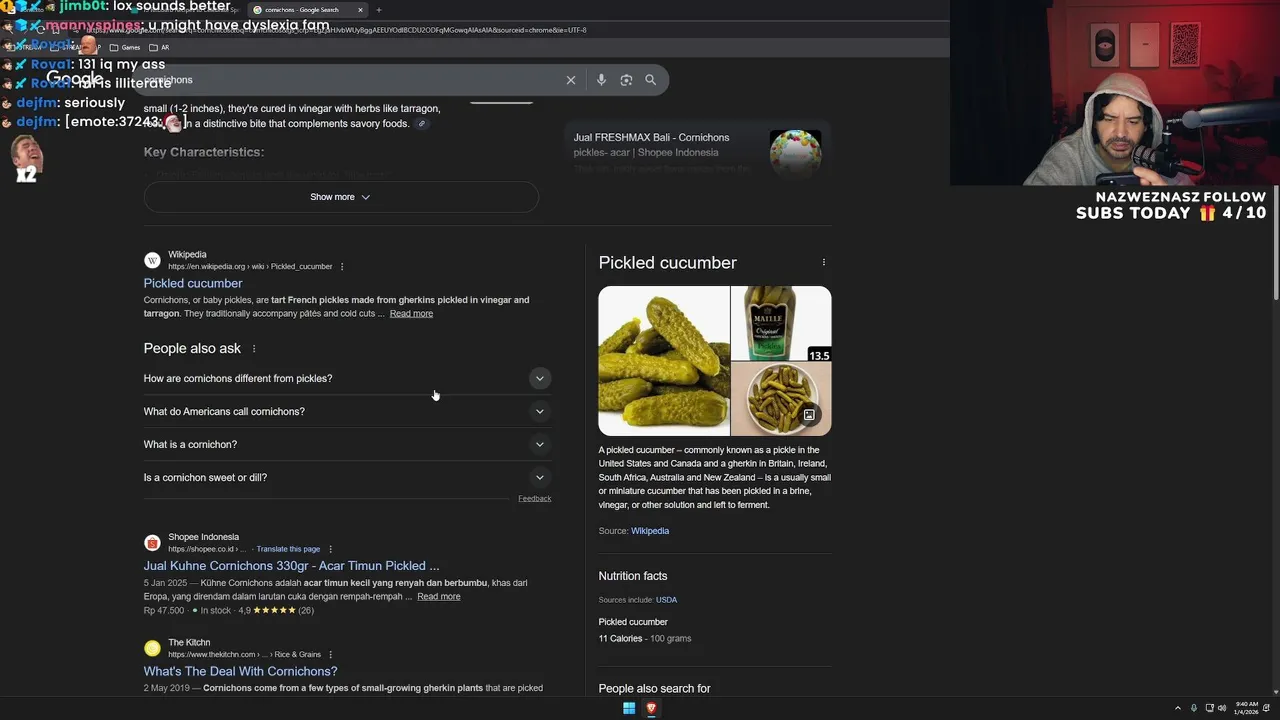Open taskbar microphone indicator
1280x720 pixels.
[1193, 708]
